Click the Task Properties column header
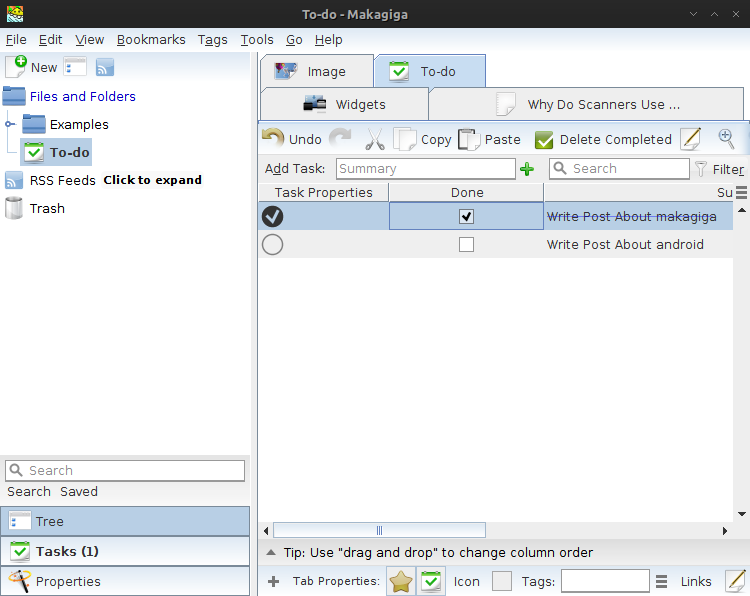The width and height of the screenshot is (750, 596). click(x=323, y=192)
